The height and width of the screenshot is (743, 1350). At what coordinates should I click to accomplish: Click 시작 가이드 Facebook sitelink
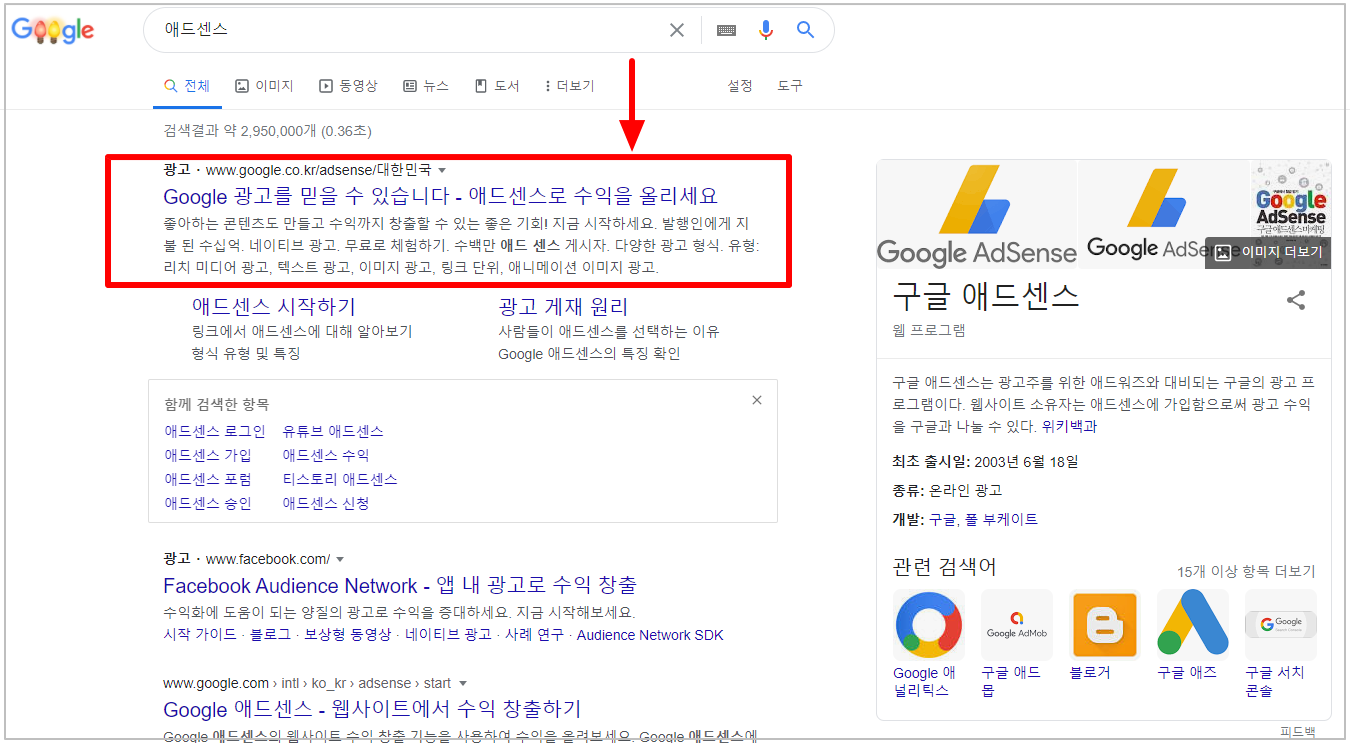click(200, 635)
